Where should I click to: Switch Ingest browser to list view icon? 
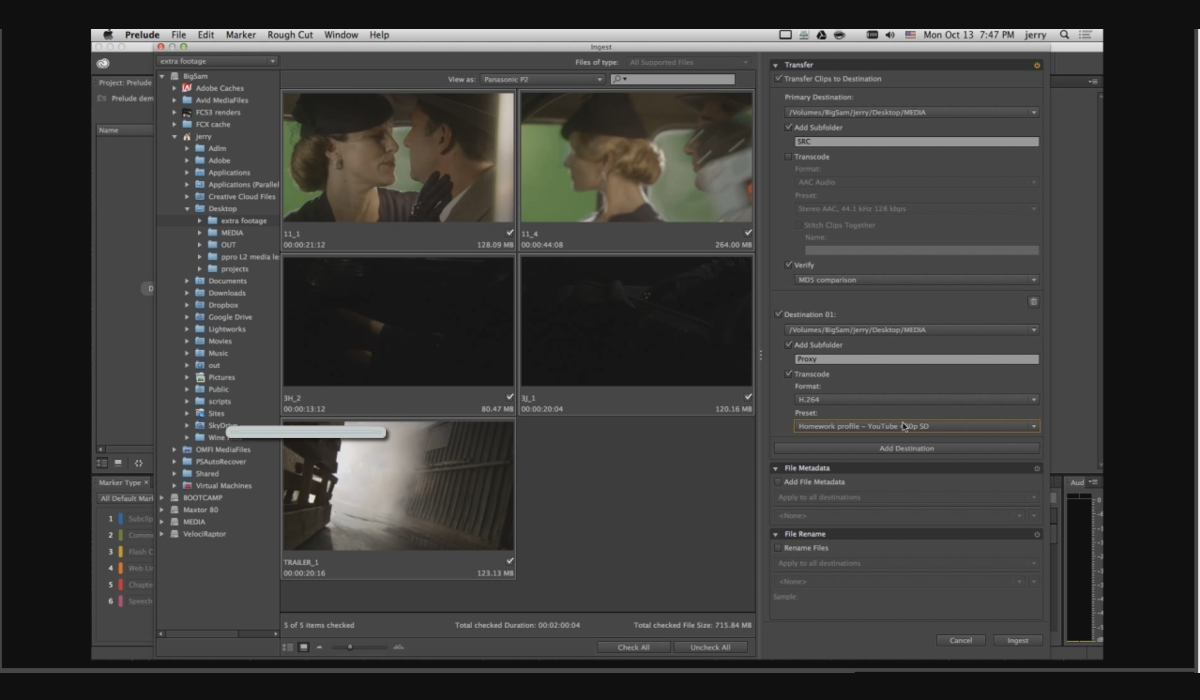pyautogui.click(x=288, y=647)
